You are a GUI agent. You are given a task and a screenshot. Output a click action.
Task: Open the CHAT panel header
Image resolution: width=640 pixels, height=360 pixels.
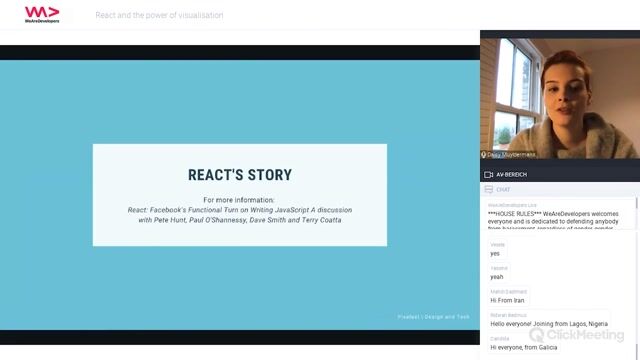point(560,189)
